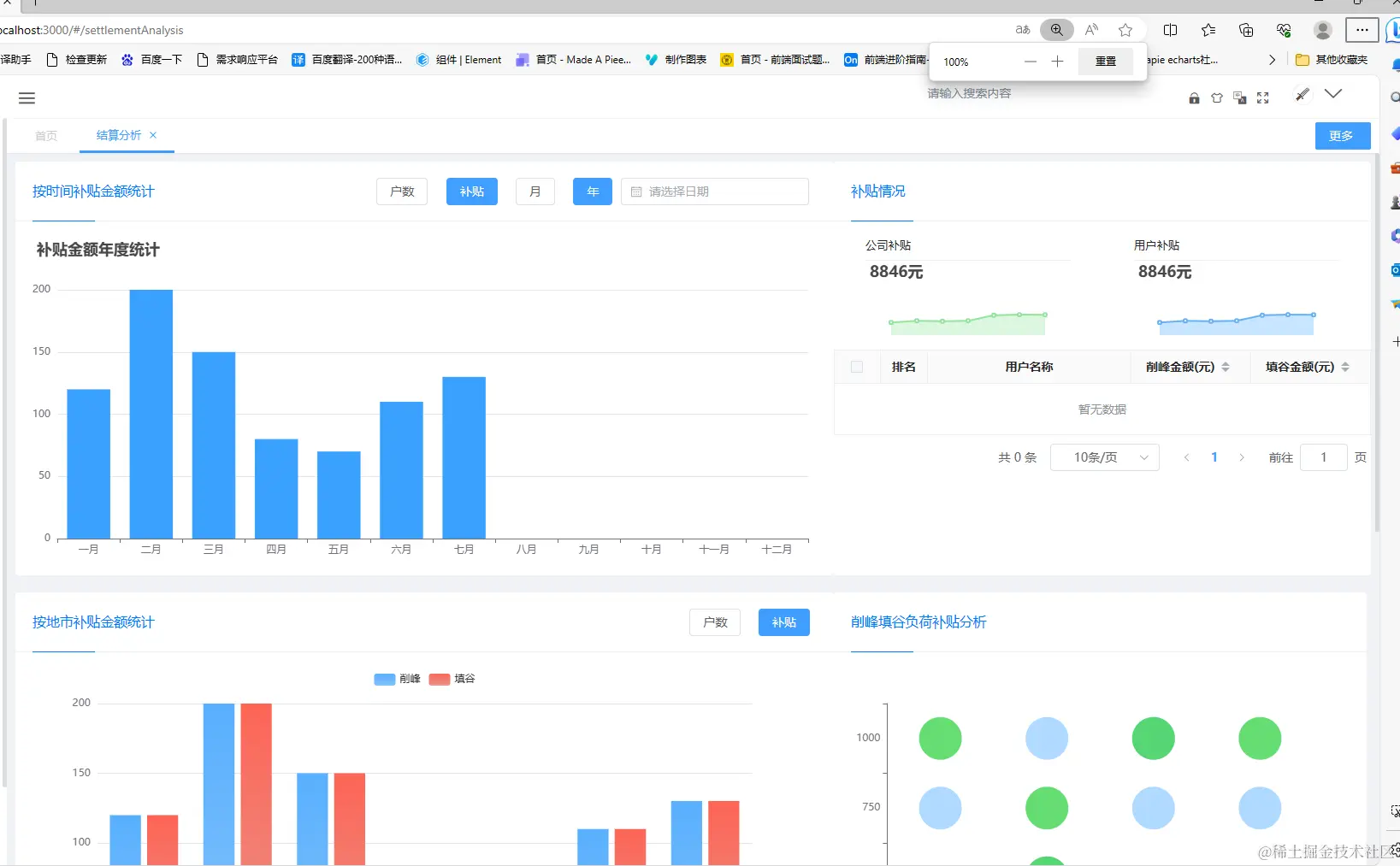This screenshot has width=1400, height=866.
Task: Click the 二月 bar in yearly chart
Action: click(x=151, y=415)
